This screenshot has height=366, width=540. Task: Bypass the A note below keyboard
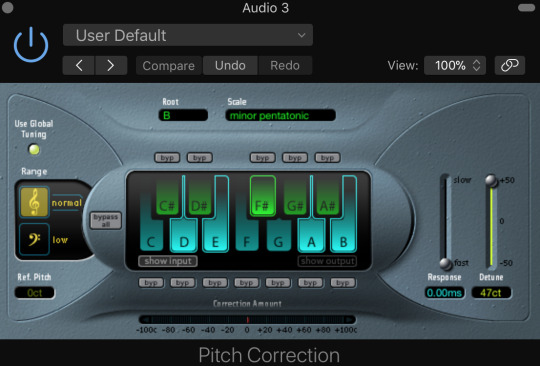[310, 283]
